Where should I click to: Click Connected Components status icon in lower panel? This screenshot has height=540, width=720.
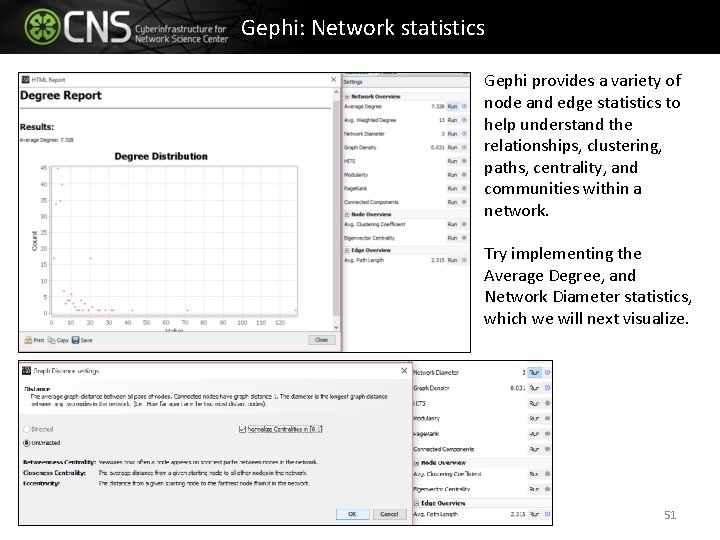[x=547, y=449]
